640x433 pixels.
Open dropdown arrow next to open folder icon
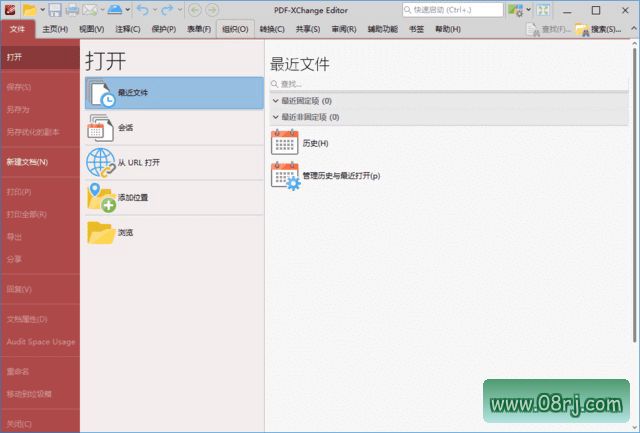point(43,10)
